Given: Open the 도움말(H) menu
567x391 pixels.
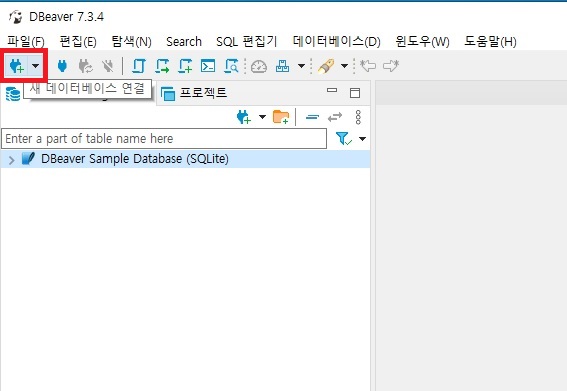Looking at the screenshot, I should (490, 42).
